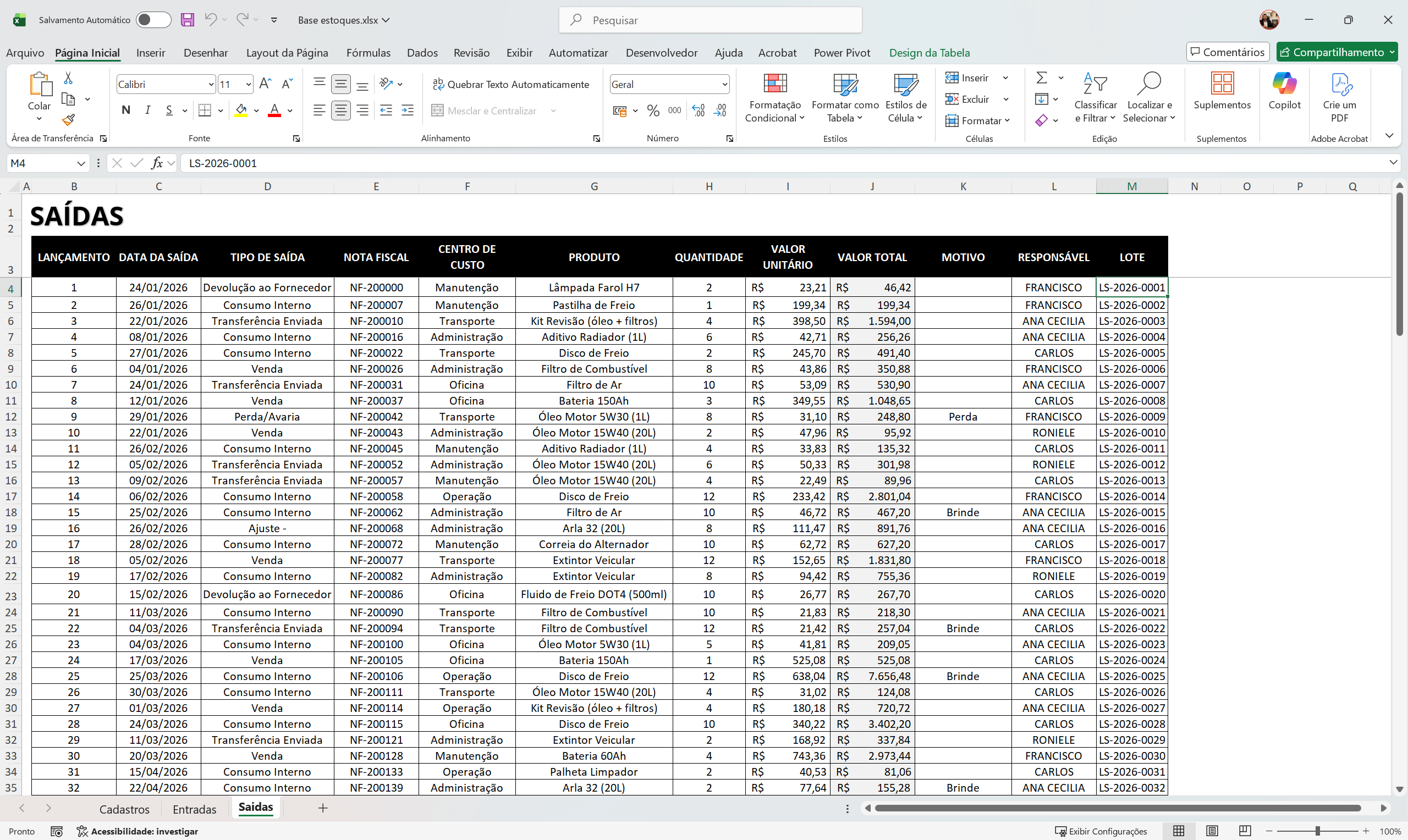Click the Format Painter brush icon
The image size is (1408, 840).
[69, 120]
